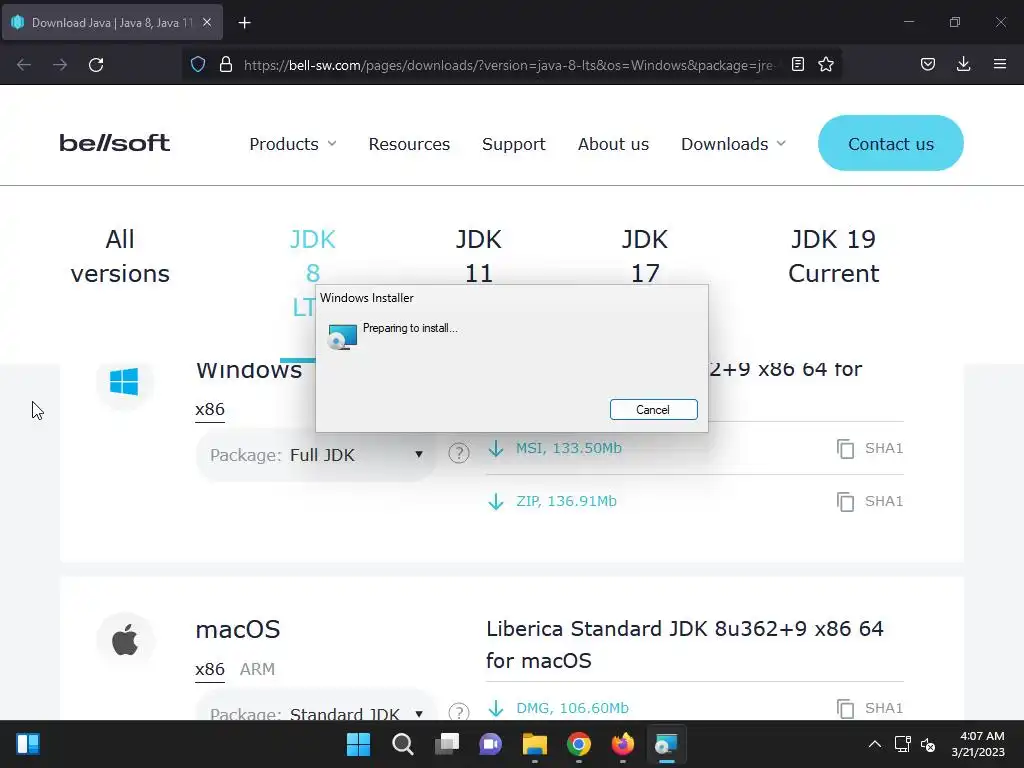
Task: Switch to the JDK 19 Current tab
Action: tap(833, 256)
